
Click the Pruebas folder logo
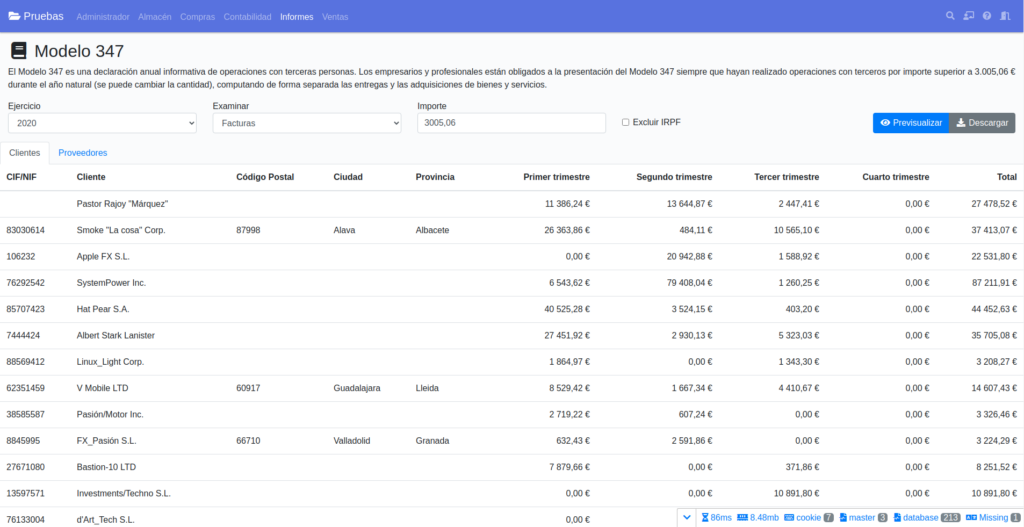click(x=14, y=16)
